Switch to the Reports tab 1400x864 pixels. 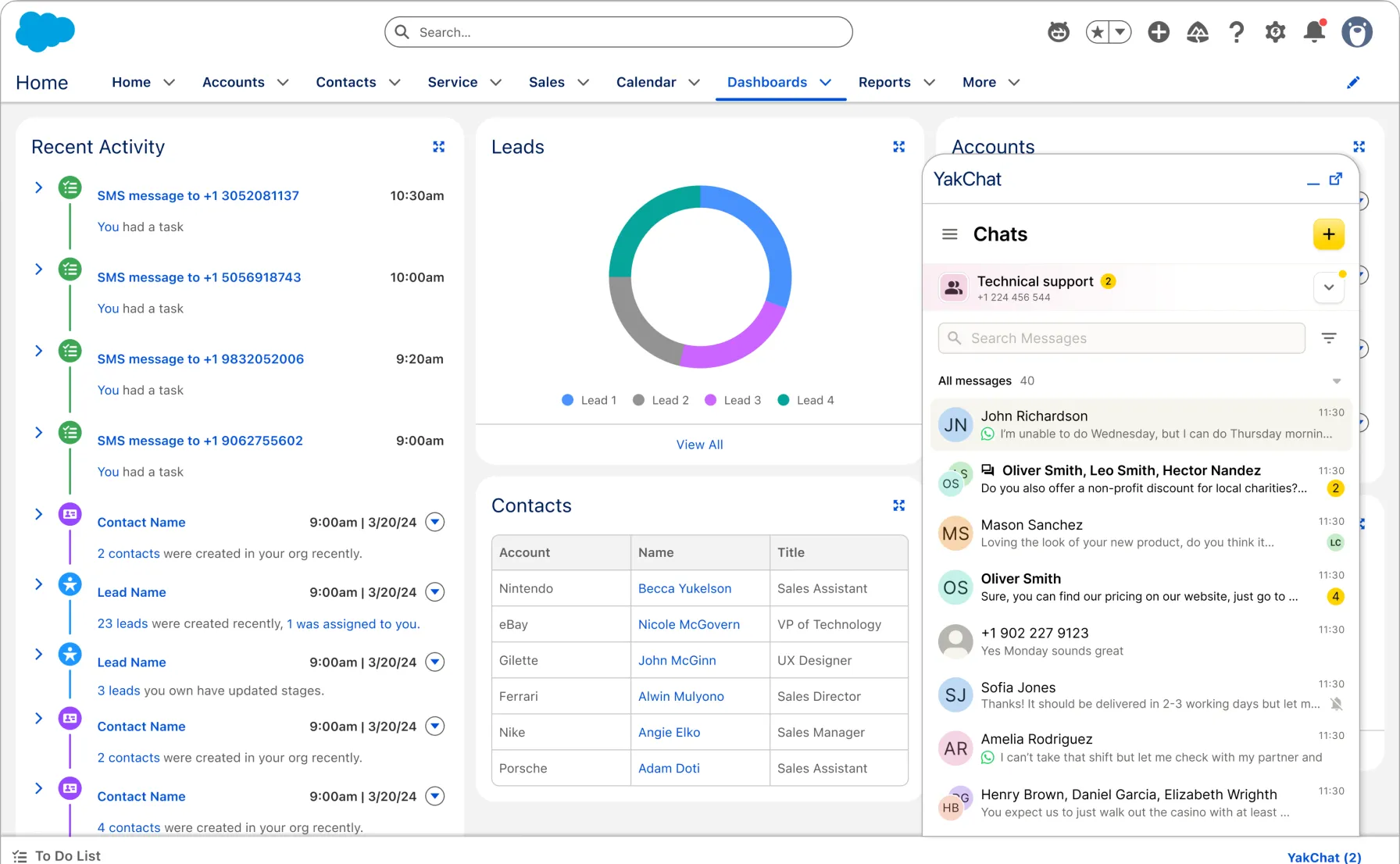884,82
